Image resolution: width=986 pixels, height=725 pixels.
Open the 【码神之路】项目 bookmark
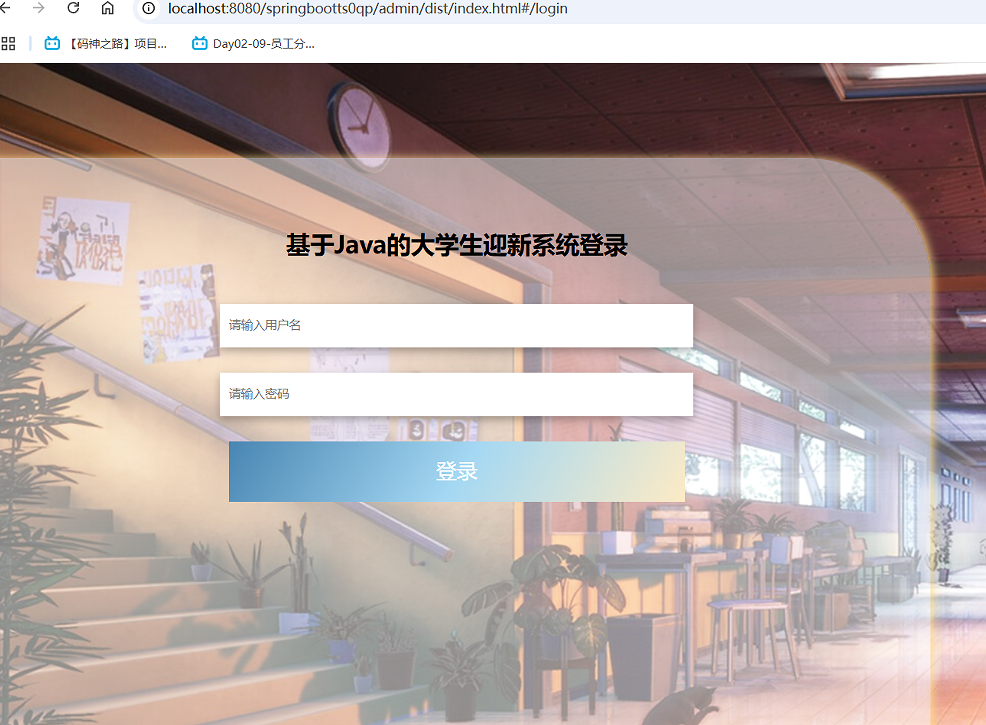(106, 43)
